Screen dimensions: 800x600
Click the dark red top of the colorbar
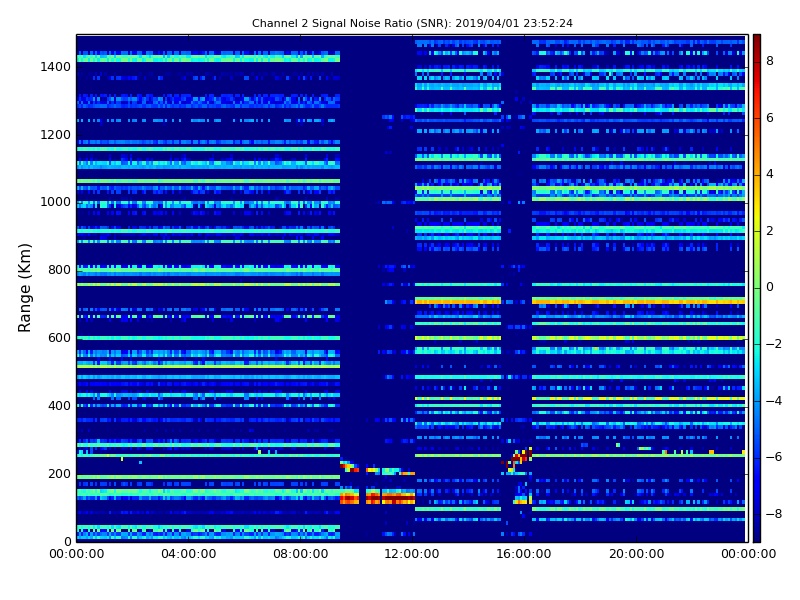(757, 41)
